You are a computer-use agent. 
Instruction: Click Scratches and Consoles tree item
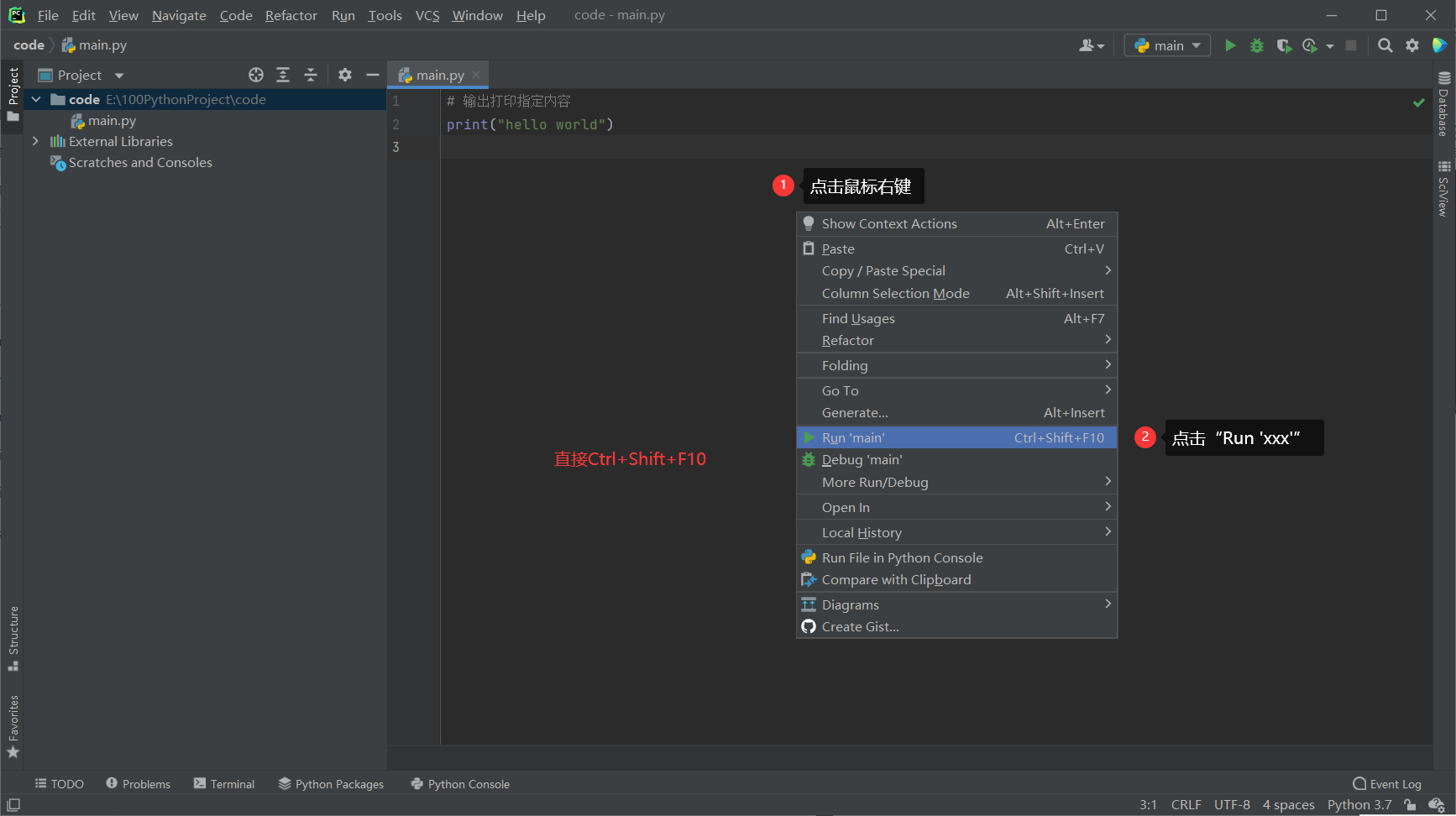pyautogui.click(x=131, y=162)
